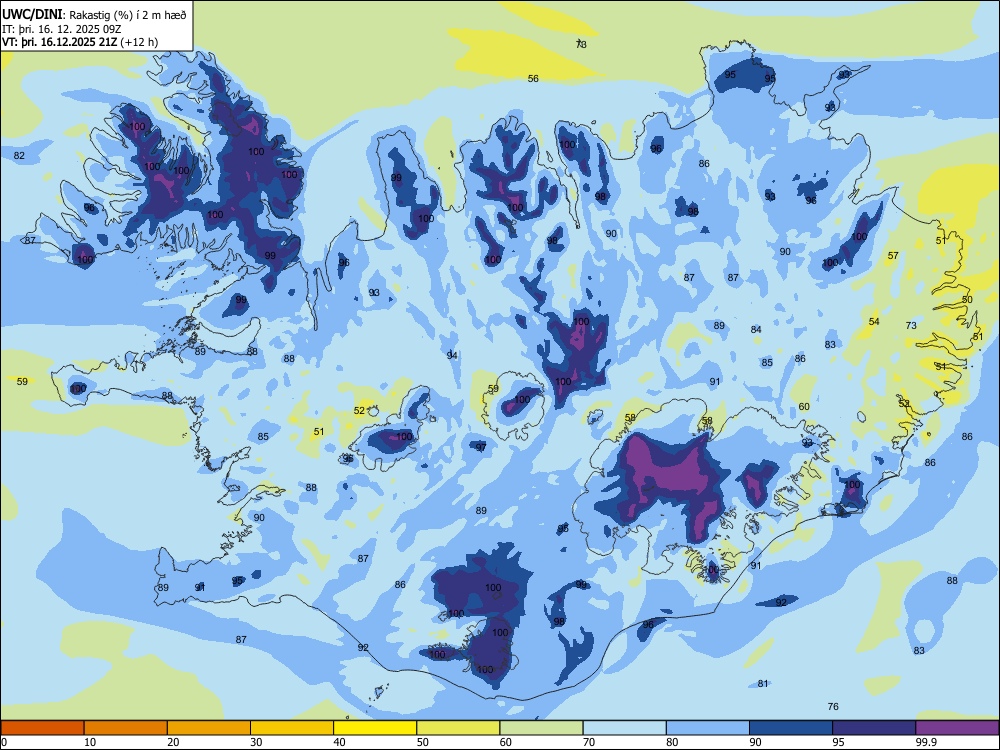The height and width of the screenshot is (750, 1000).
Task: Click the map value '54' in the east
Action: (x=874, y=321)
